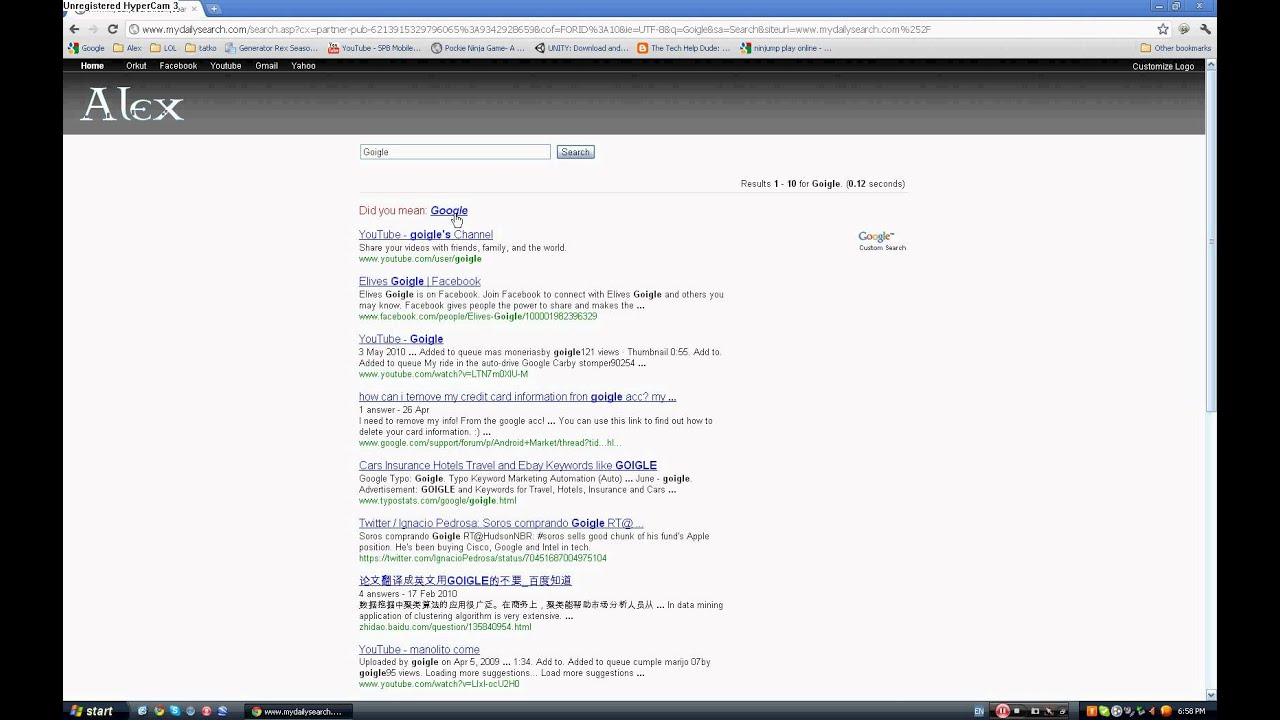The width and height of the screenshot is (1280, 720).
Task: Follow the 'Did you mean: Google' suggestion
Action: [449, 211]
